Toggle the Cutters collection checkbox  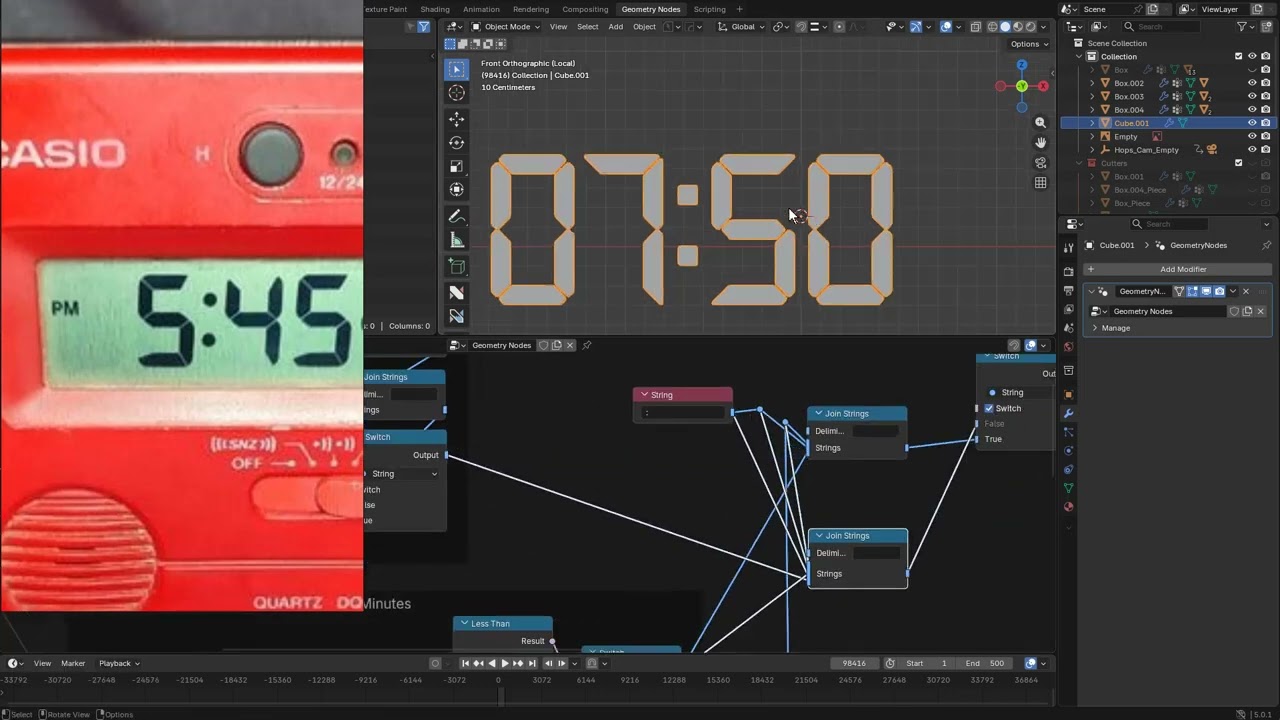tap(1239, 163)
